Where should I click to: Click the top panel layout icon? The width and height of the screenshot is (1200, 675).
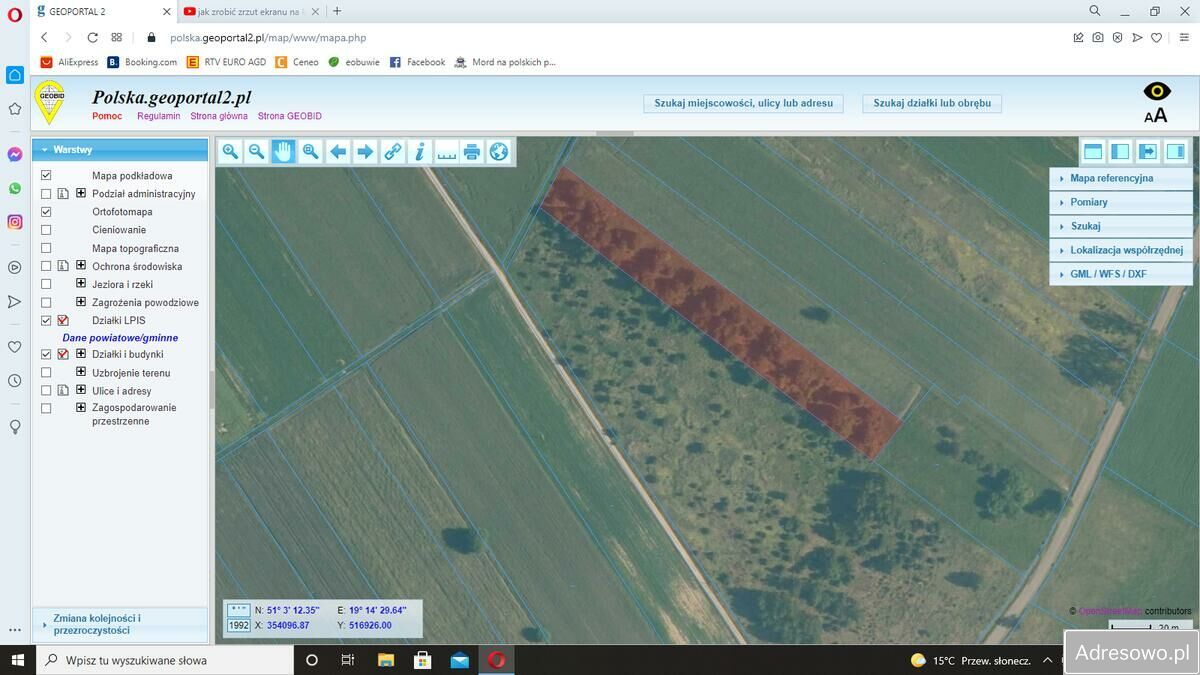pos(1093,152)
